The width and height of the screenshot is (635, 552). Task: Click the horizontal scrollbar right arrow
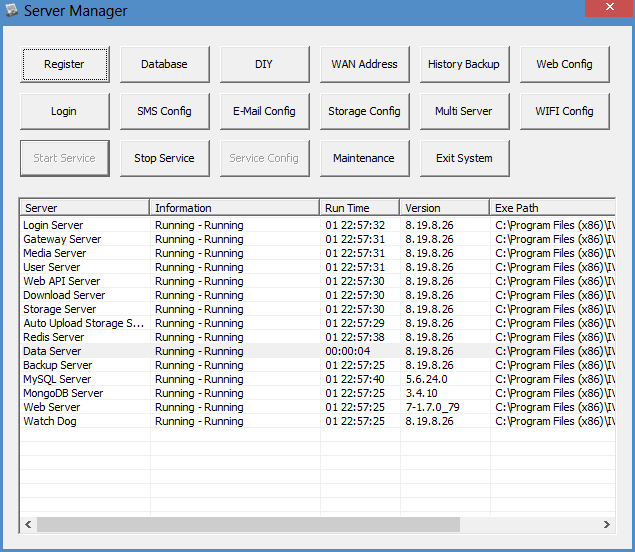[607, 524]
